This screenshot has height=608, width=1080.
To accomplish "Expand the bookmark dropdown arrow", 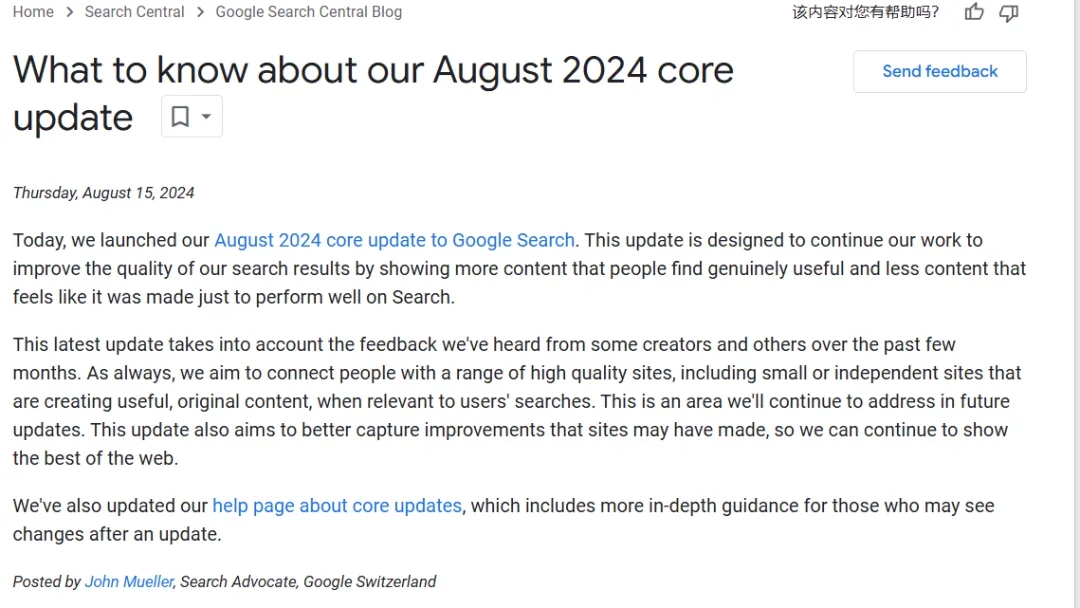I will click(x=206, y=117).
